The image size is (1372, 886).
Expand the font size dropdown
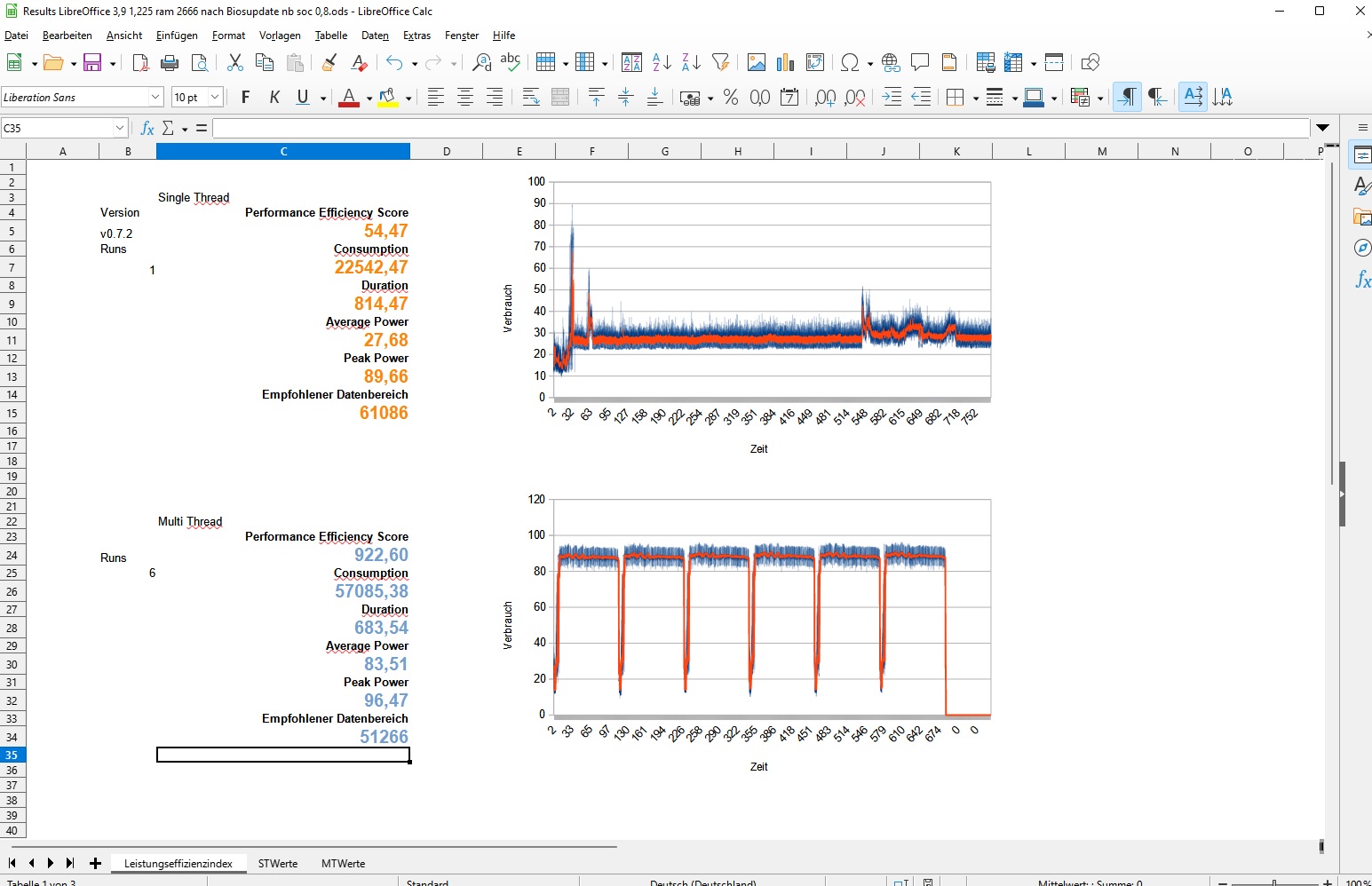[x=215, y=97]
